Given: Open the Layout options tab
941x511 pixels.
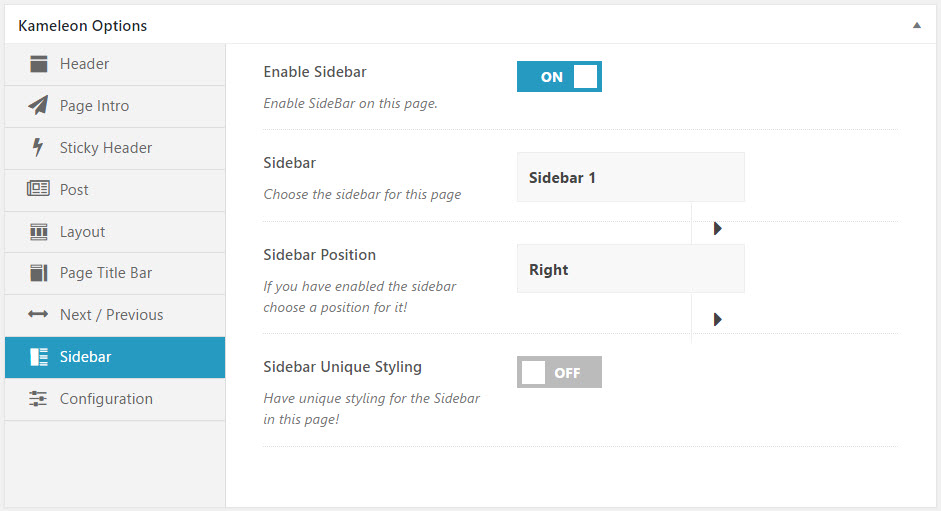Looking at the screenshot, I should [x=82, y=232].
